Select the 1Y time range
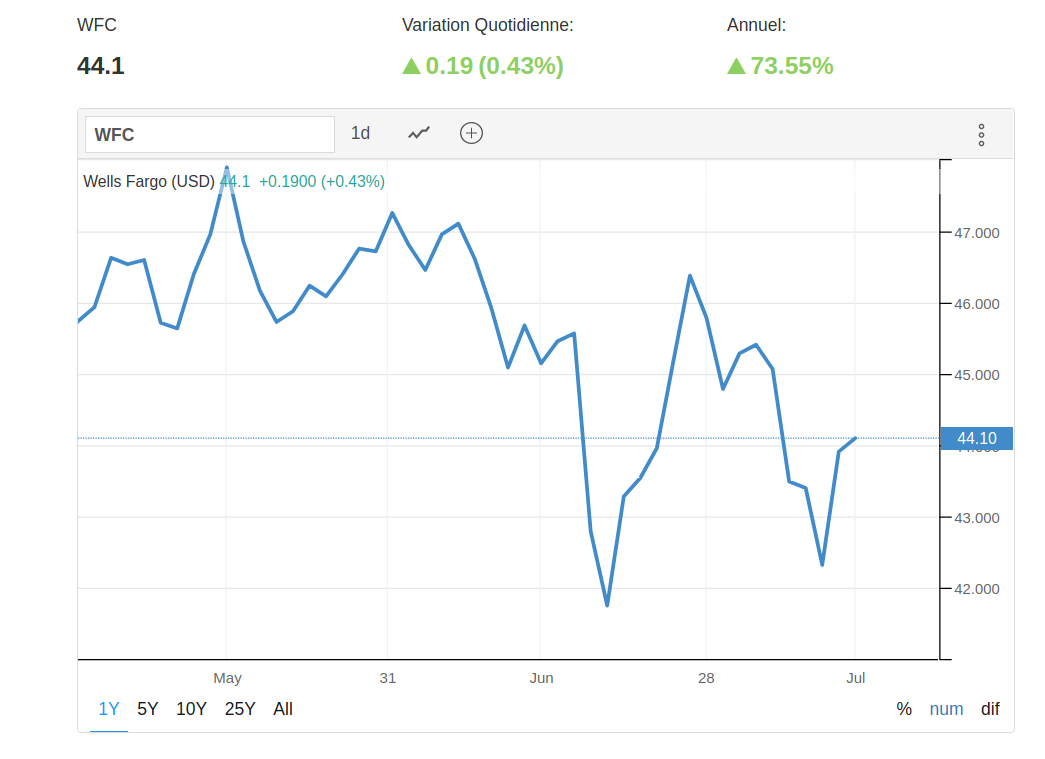 (109, 709)
